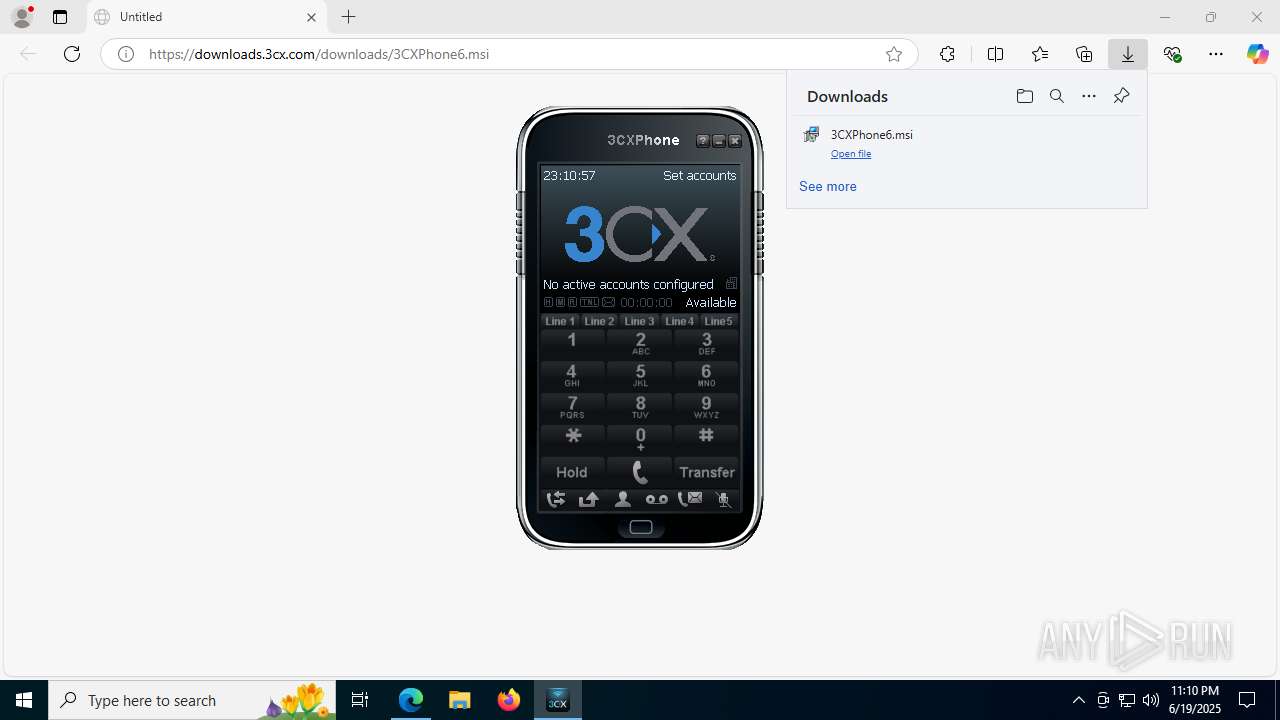
Task: Click the Set accounts link in 3CXPhone
Action: pos(699,175)
